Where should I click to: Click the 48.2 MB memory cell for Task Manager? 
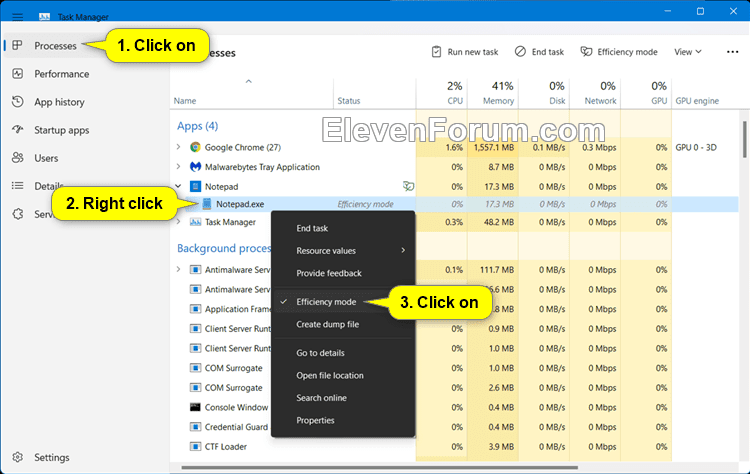point(493,222)
